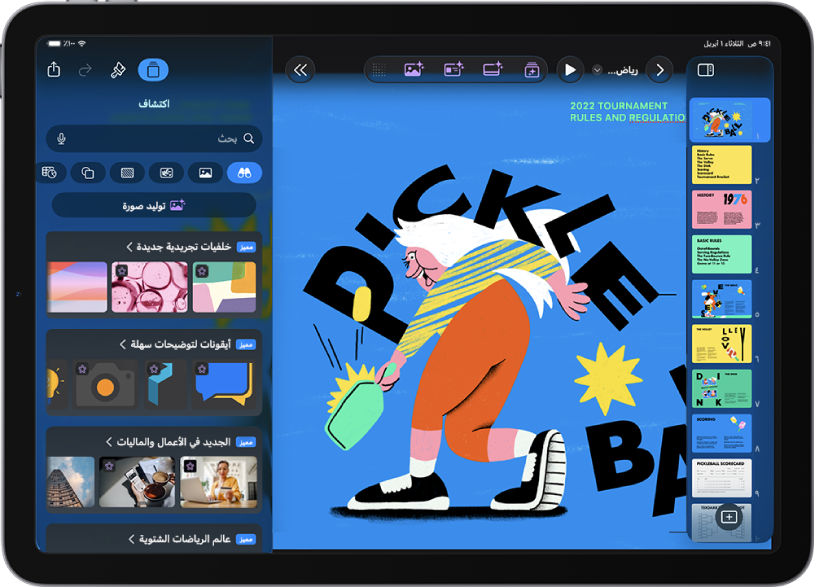Image resolution: width=814 pixels, height=588 pixels.
Task: Collapse the panel with double chevron
Action: click(x=300, y=70)
